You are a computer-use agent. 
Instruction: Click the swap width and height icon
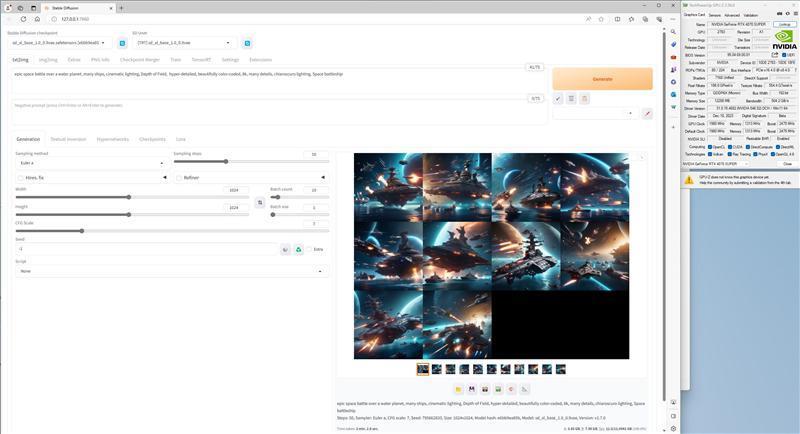coord(260,202)
